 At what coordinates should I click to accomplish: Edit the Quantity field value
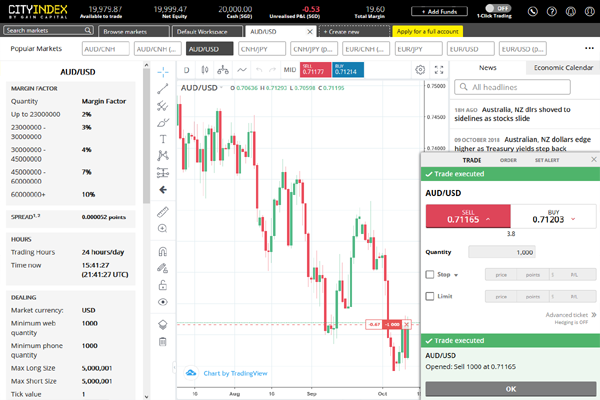pos(502,252)
